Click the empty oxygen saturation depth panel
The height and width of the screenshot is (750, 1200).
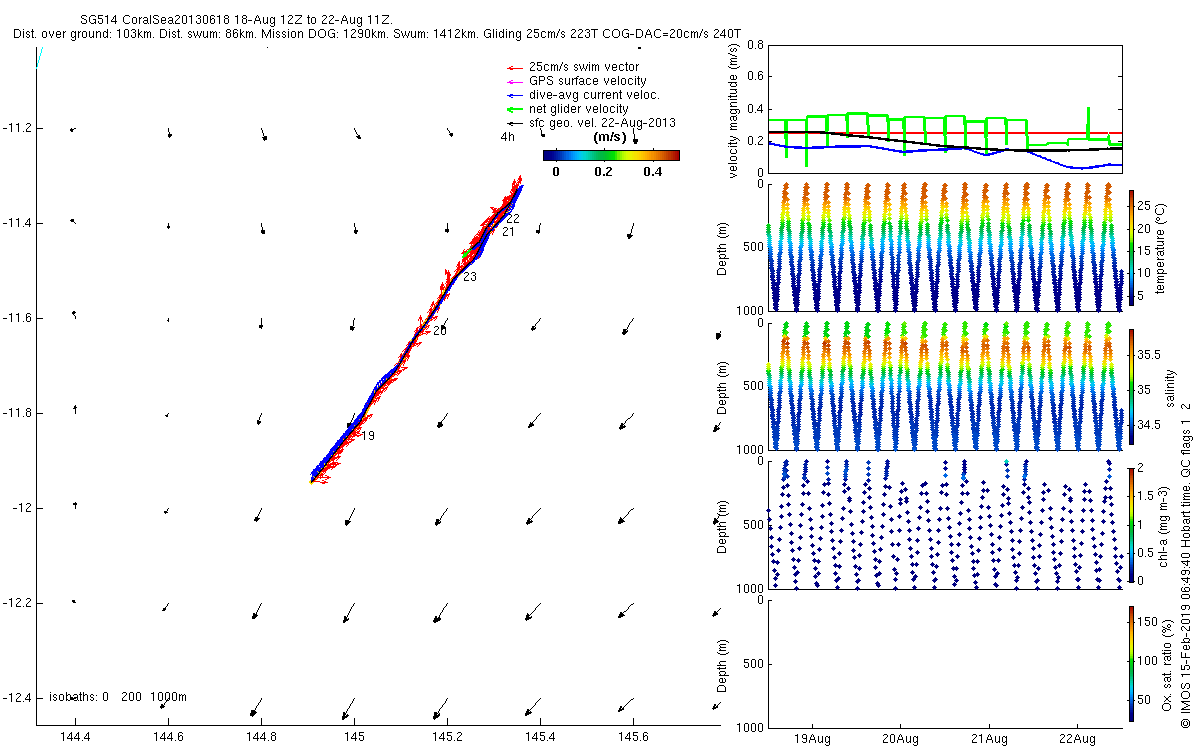point(945,663)
